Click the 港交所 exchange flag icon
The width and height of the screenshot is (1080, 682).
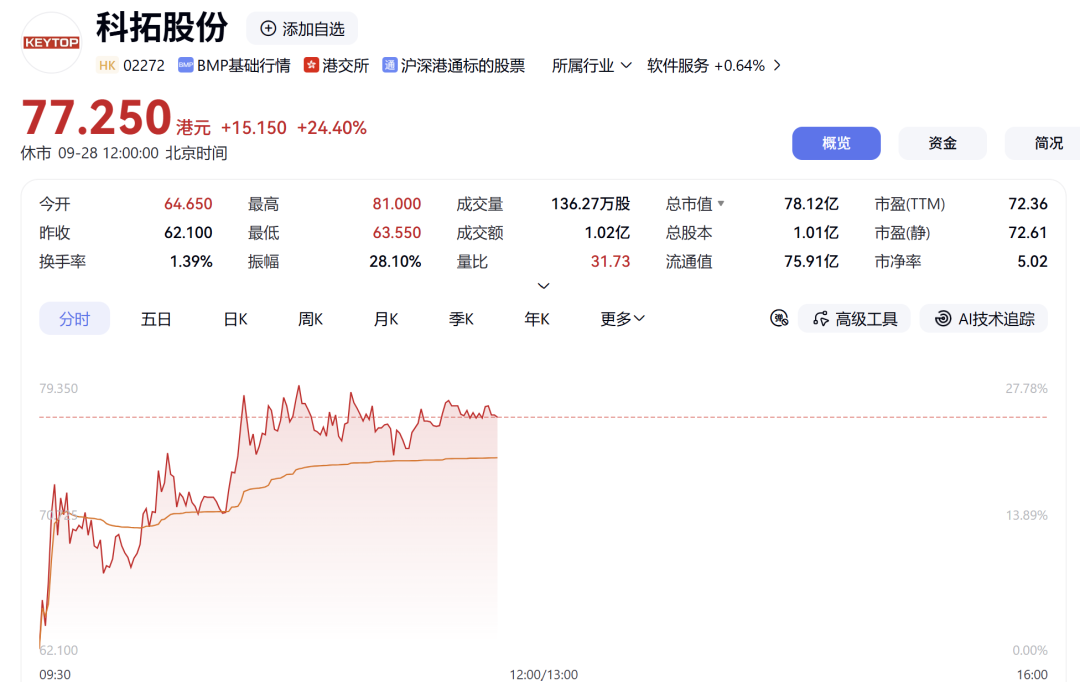311,65
